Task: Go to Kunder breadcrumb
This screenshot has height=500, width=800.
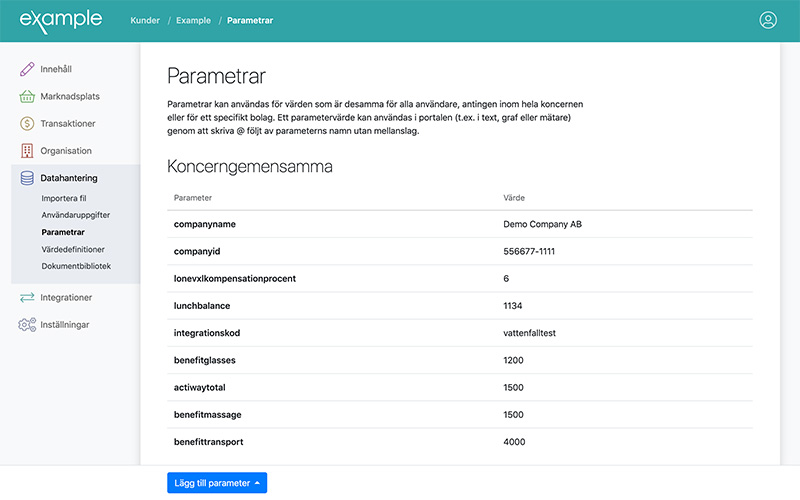Action: point(145,20)
